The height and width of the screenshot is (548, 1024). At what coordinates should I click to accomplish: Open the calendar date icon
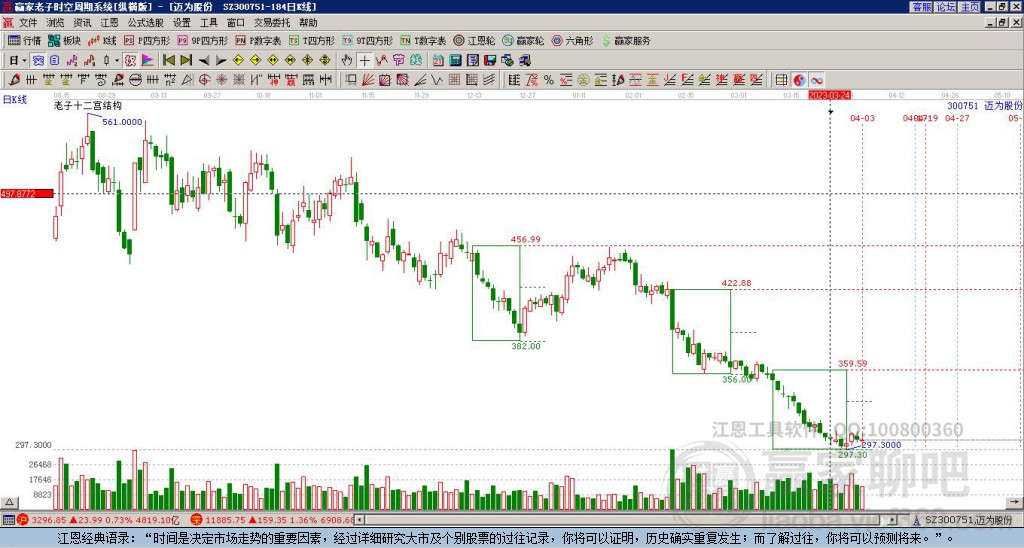click(438, 60)
